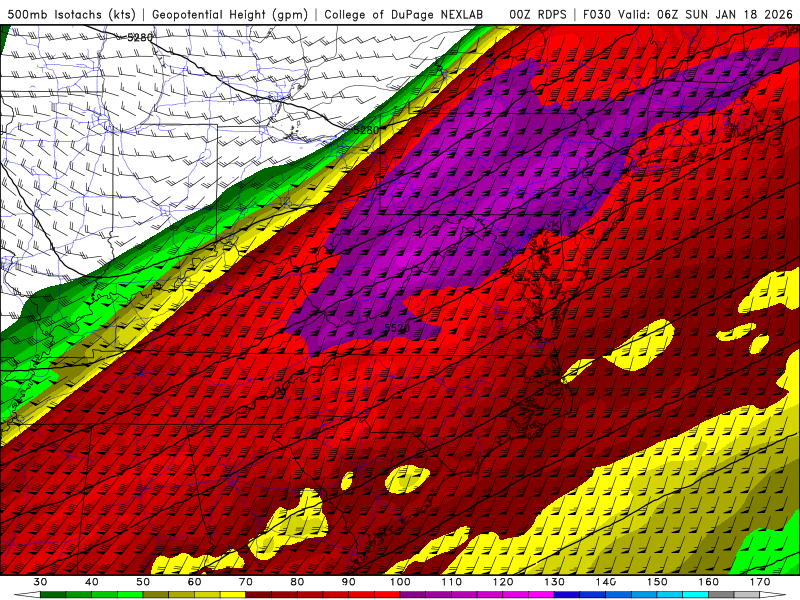Click the cyan 155-160 kt legend swatch
The height and width of the screenshot is (600, 800).
pos(696,595)
